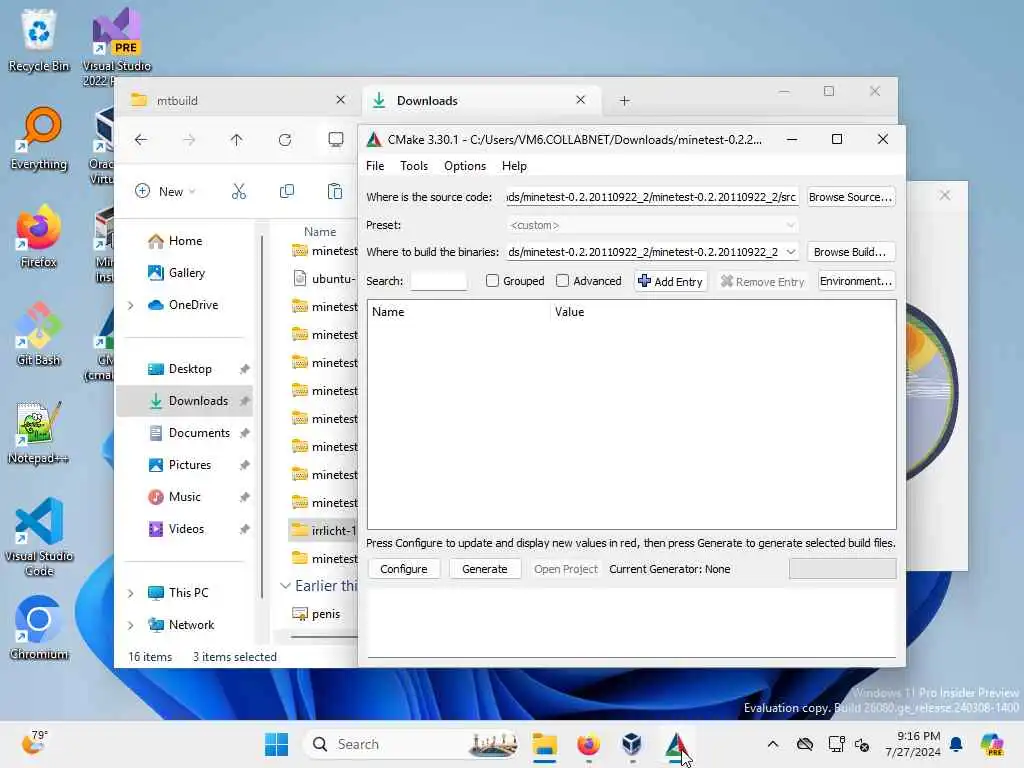Expand OneDrive in the navigation pane
The height and width of the screenshot is (768, 1024).
coord(131,305)
